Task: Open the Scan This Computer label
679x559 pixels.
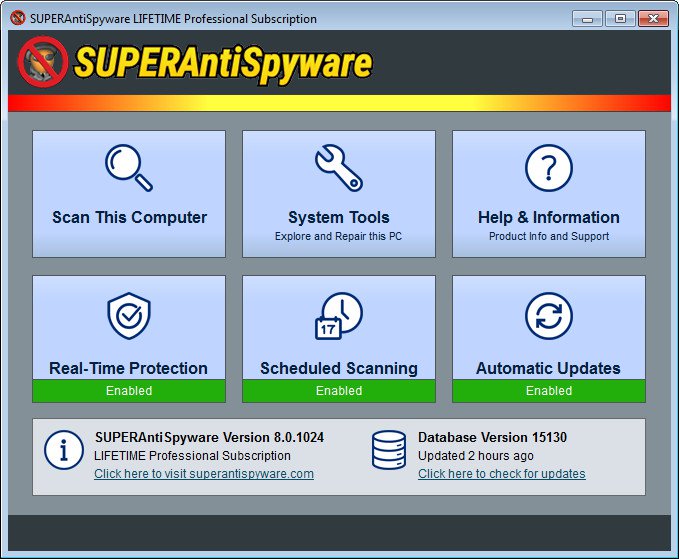Action: (129, 217)
